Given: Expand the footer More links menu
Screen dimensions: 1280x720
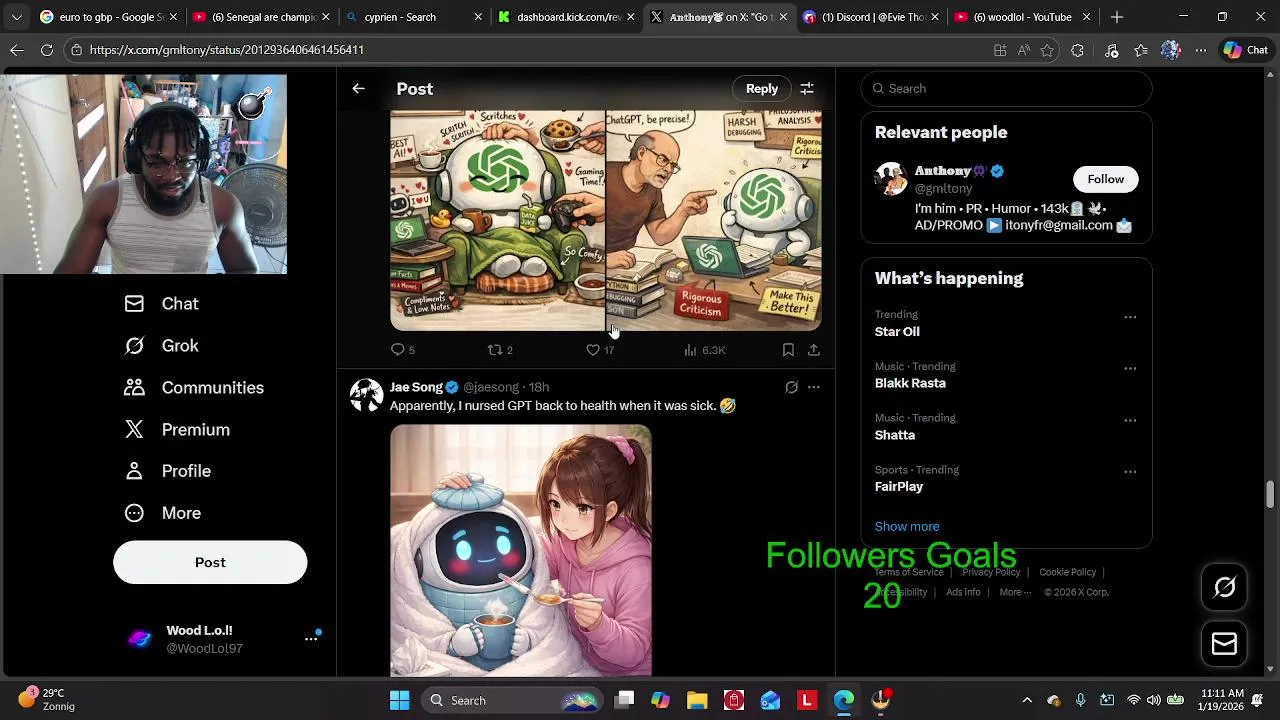Looking at the screenshot, I should tap(1015, 592).
